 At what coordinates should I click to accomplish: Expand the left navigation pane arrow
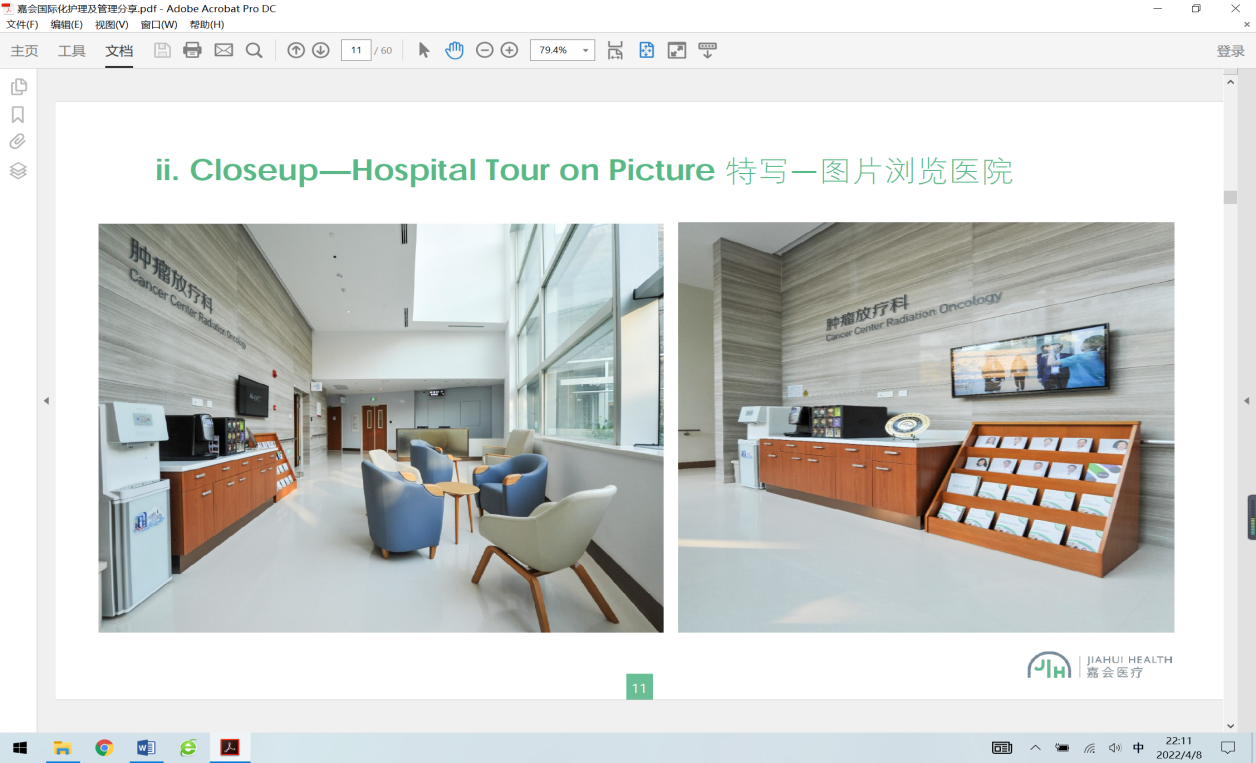coord(45,400)
